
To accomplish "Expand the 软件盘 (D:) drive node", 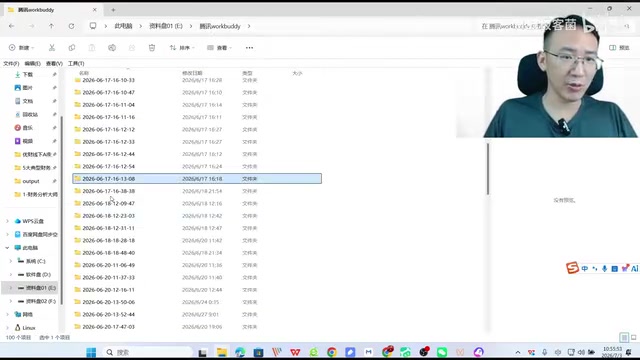I will tap(11, 274).
